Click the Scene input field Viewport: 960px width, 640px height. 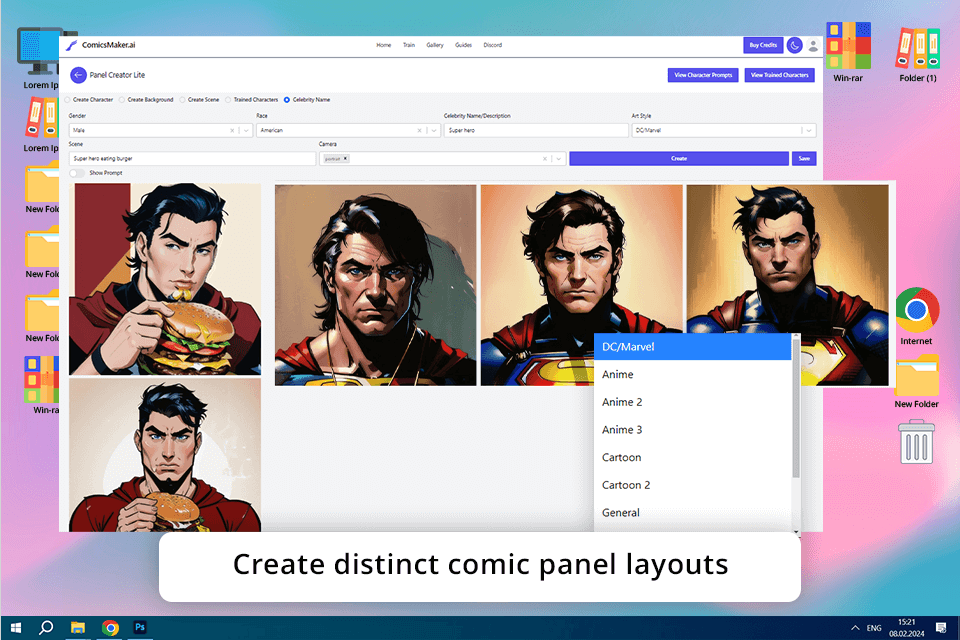pyautogui.click(x=192, y=159)
